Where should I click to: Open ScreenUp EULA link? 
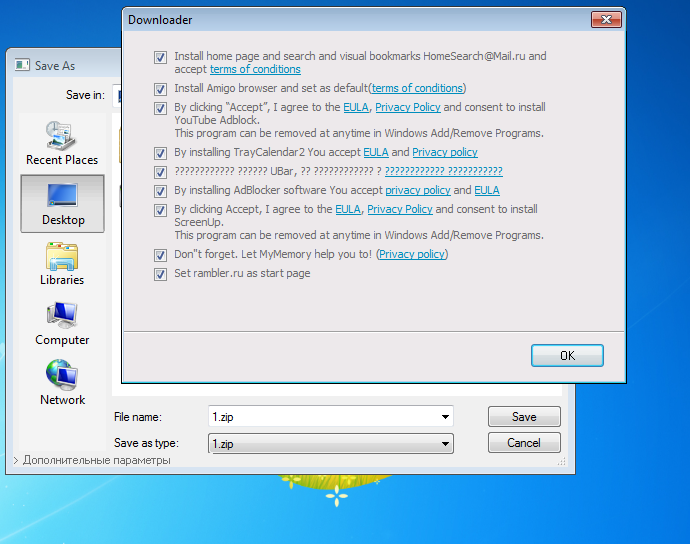pyautogui.click(x=348, y=209)
